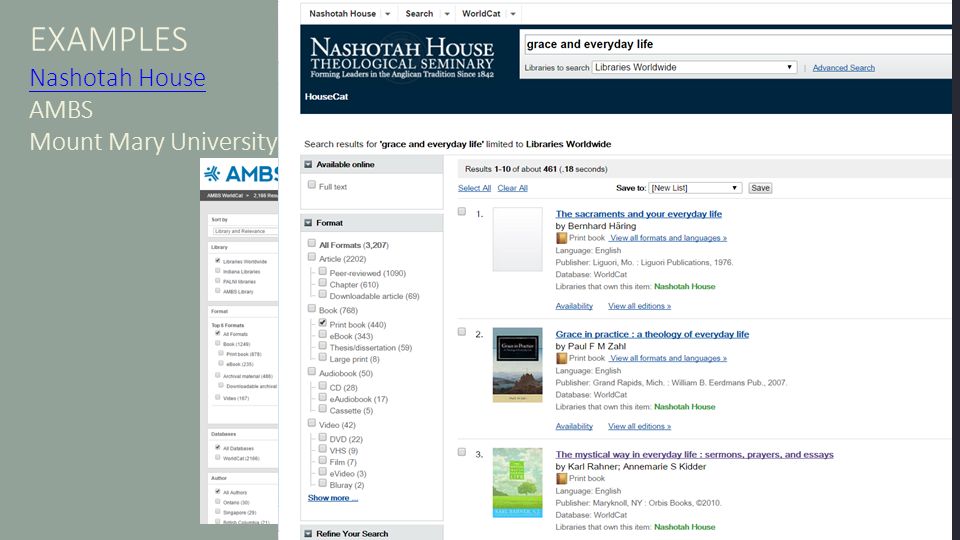
Task: Click the Nashotah House Theological Seminary logo
Action: (x=402, y=58)
